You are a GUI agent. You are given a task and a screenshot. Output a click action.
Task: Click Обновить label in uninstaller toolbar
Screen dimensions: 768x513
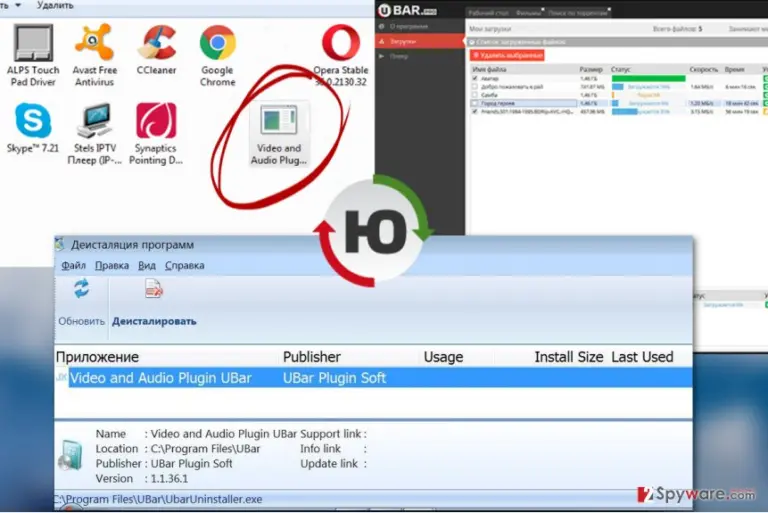click(x=81, y=321)
